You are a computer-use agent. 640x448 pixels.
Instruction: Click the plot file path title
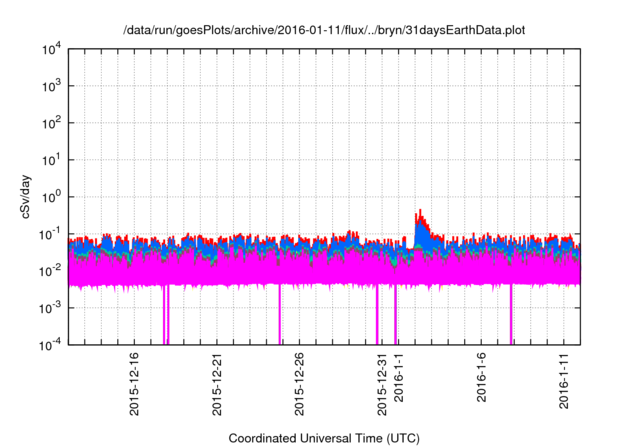(x=324, y=30)
